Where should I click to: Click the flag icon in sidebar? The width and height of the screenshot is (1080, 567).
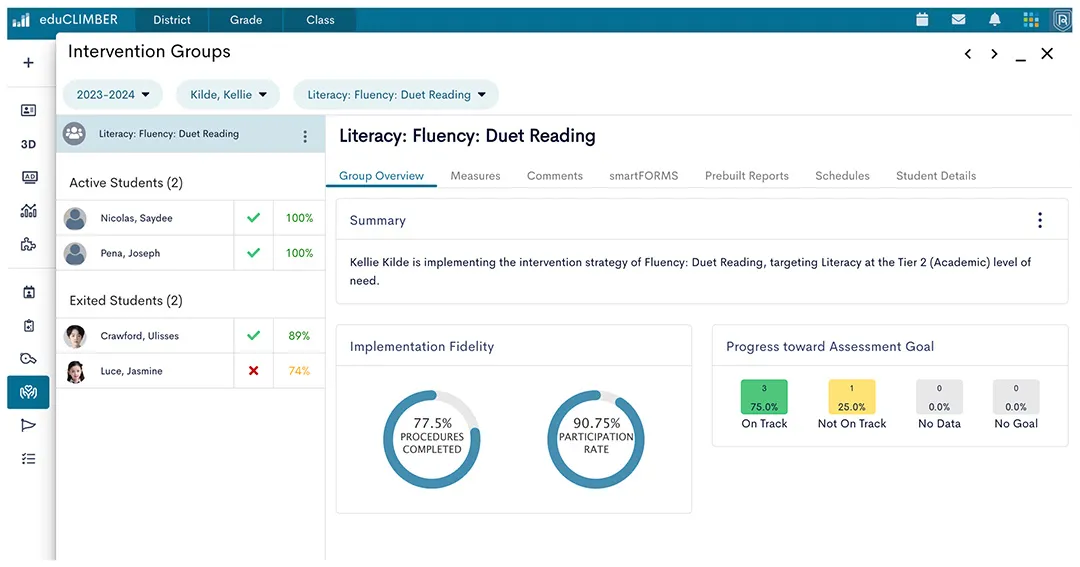point(28,425)
